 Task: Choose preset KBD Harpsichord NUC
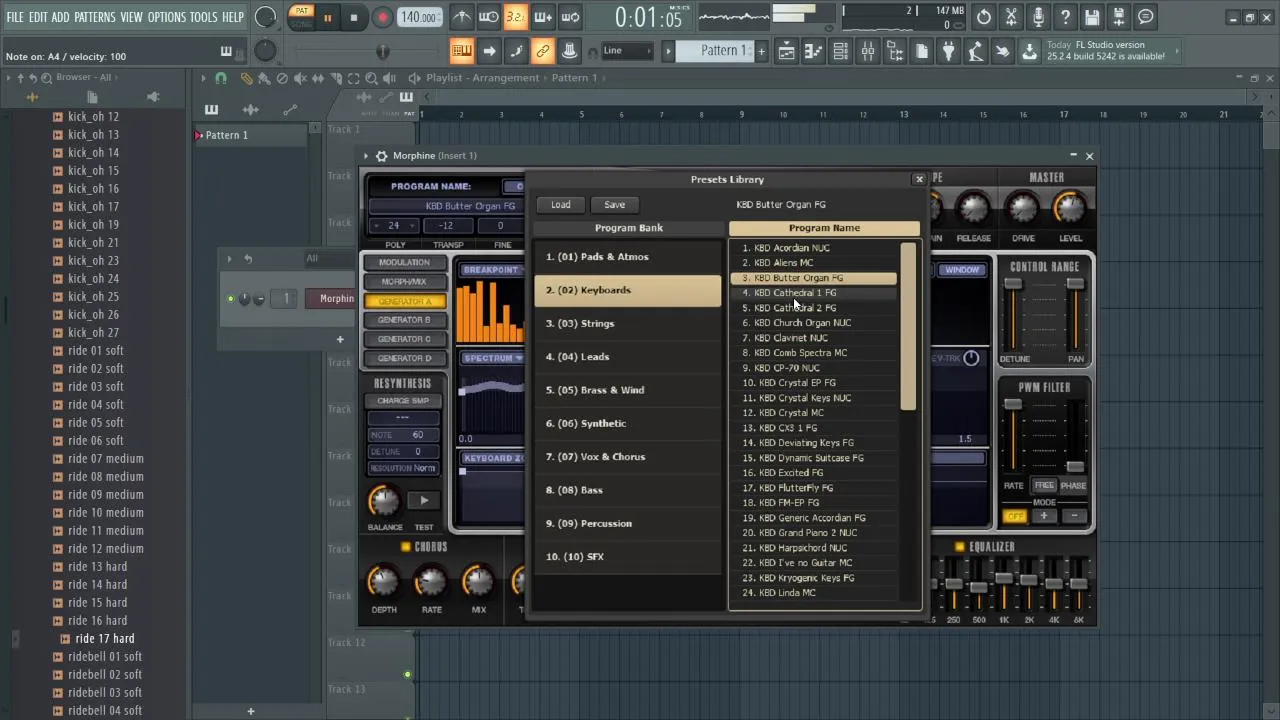point(814,548)
